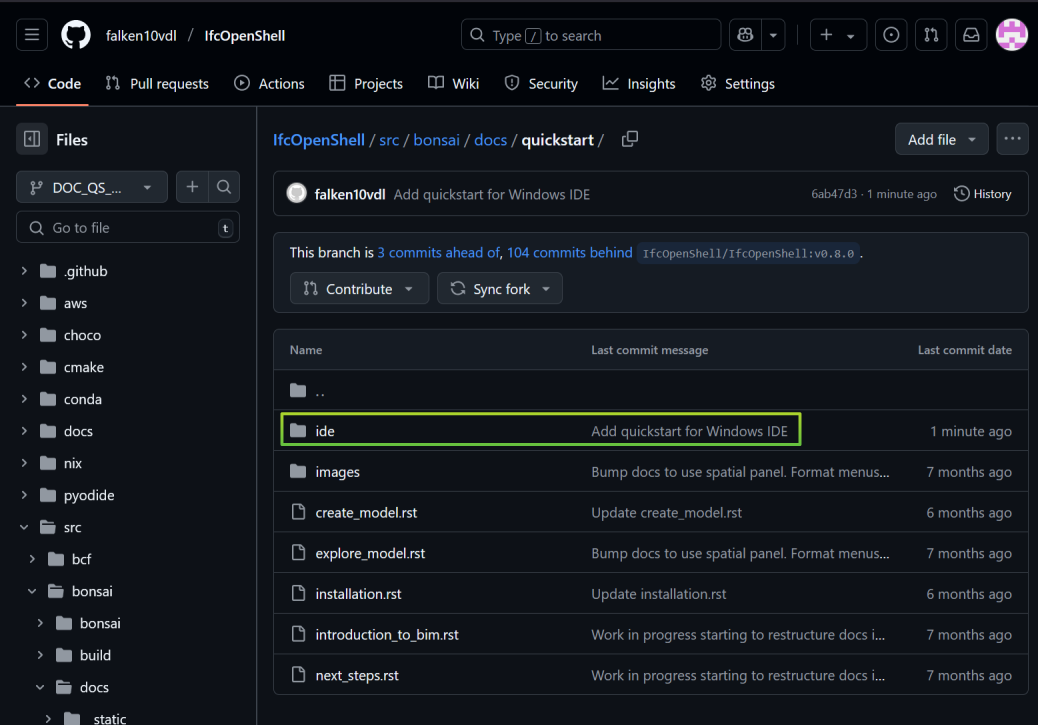Focus the Type / to search box
The image size is (1038, 725).
(x=590, y=35)
